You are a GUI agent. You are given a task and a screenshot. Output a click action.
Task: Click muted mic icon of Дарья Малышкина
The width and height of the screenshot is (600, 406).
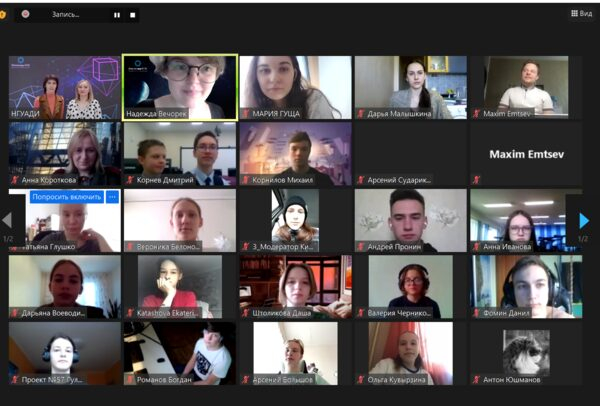coord(361,114)
